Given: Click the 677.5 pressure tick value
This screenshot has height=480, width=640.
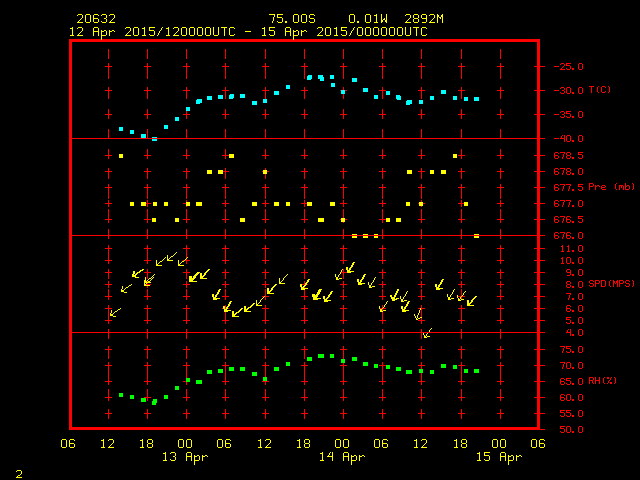Looking at the screenshot, I should (x=569, y=187).
